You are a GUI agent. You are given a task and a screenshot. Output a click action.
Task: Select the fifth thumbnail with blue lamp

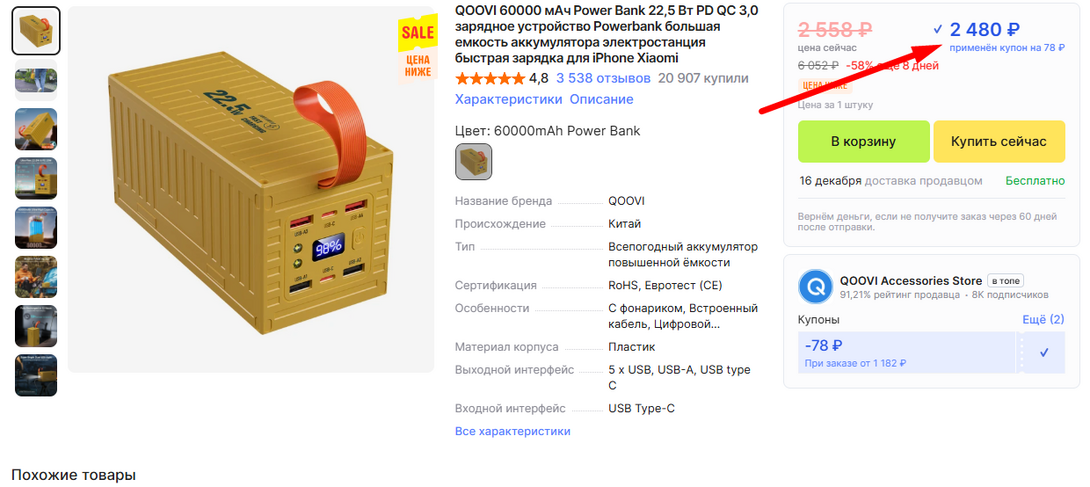tap(36, 228)
